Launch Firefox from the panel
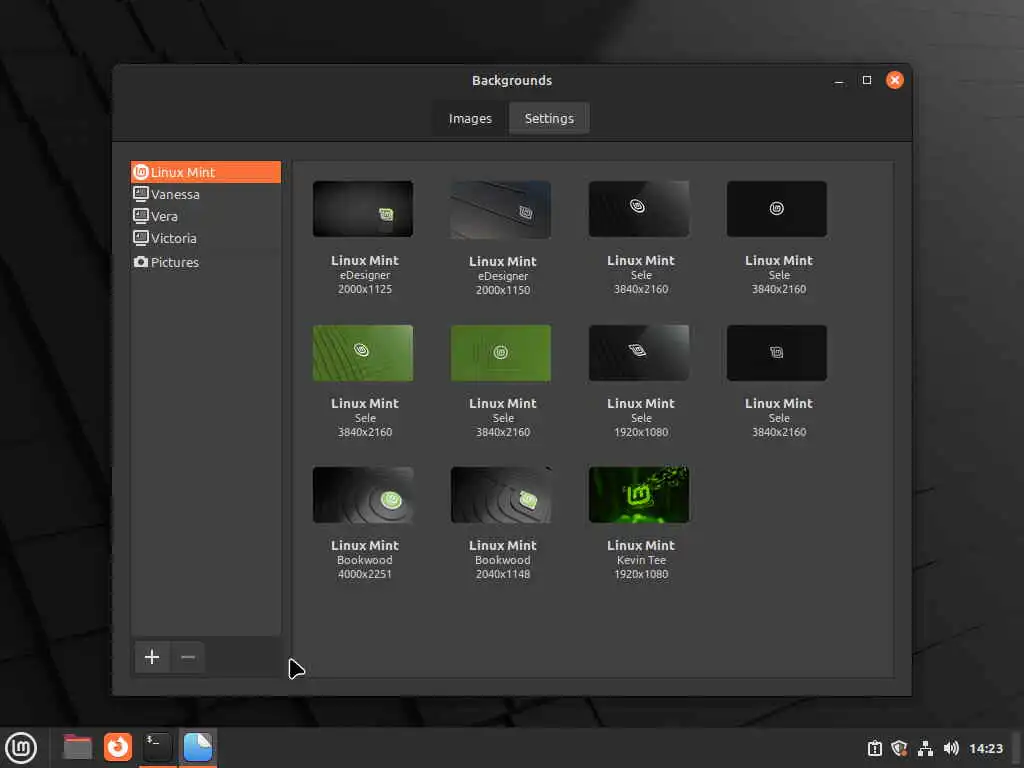This screenshot has width=1024, height=768. coord(118,748)
